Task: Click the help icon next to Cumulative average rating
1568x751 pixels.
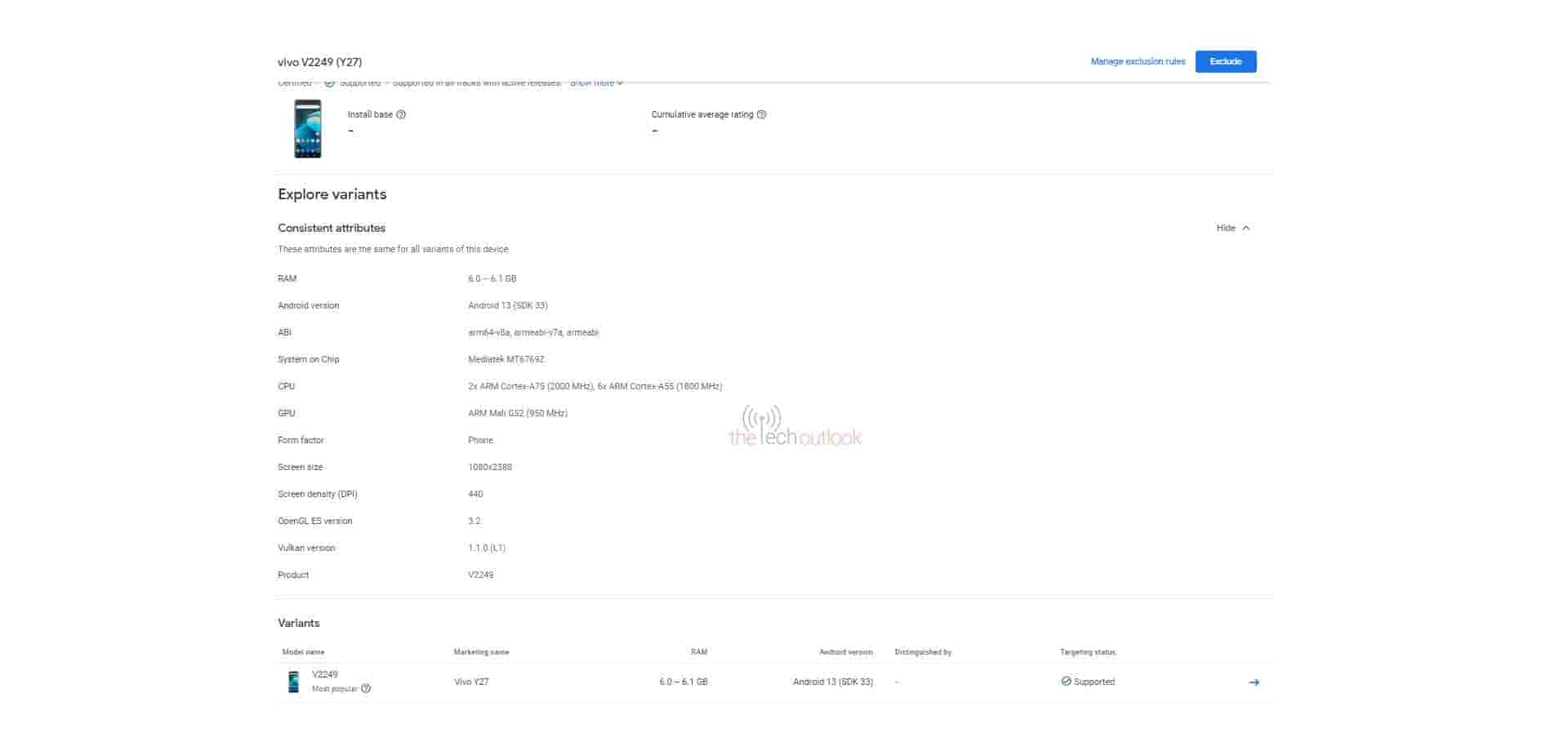Action: 761,115
